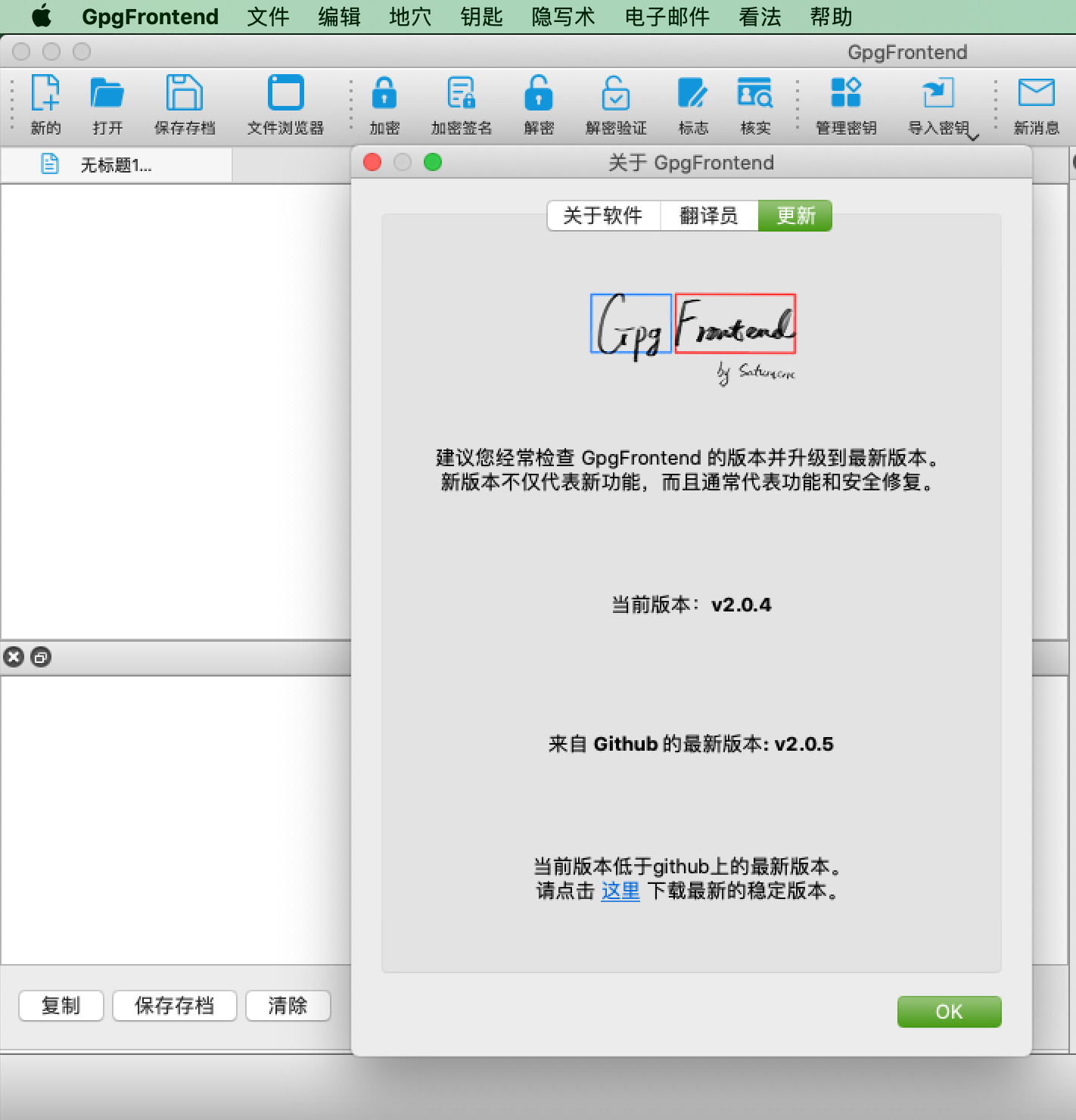1076x1120 pixels.
Task: Verify signature with 核实 icon
Action: (x=755, y=104)
